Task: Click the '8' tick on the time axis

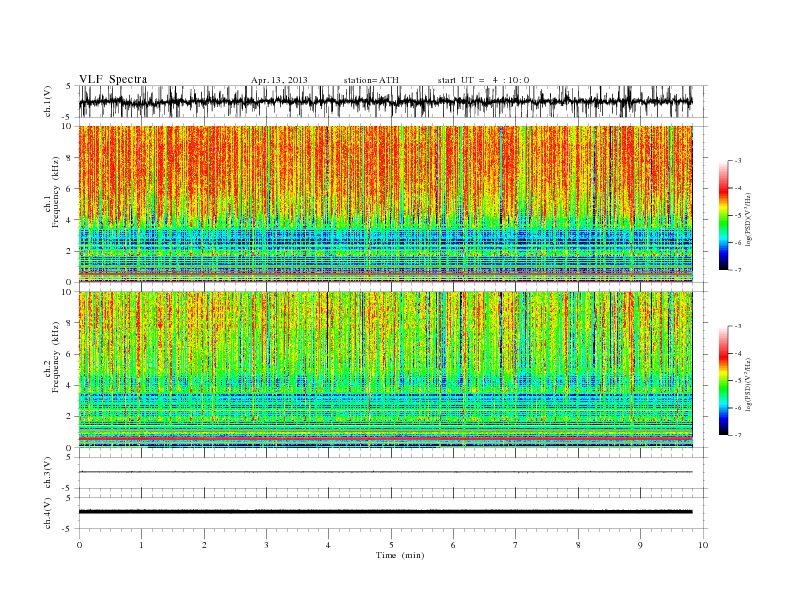Action: [x=578, y=545]
